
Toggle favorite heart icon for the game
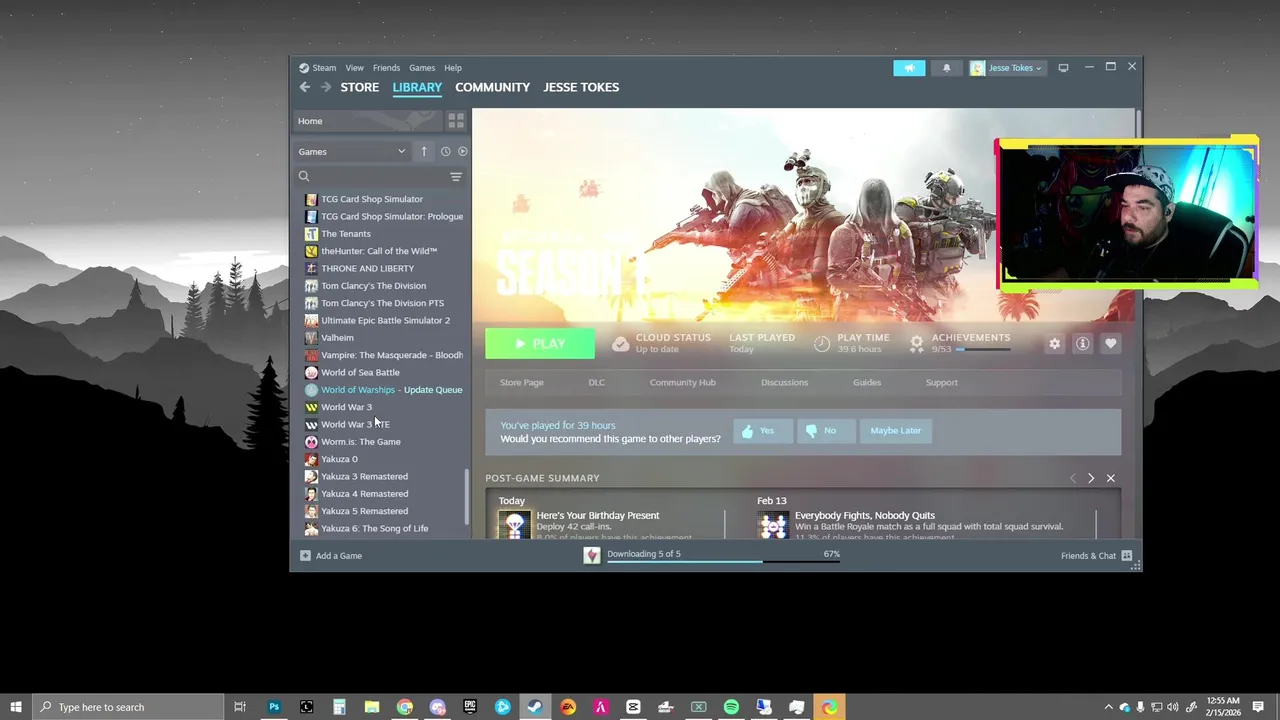(1110, 344)
